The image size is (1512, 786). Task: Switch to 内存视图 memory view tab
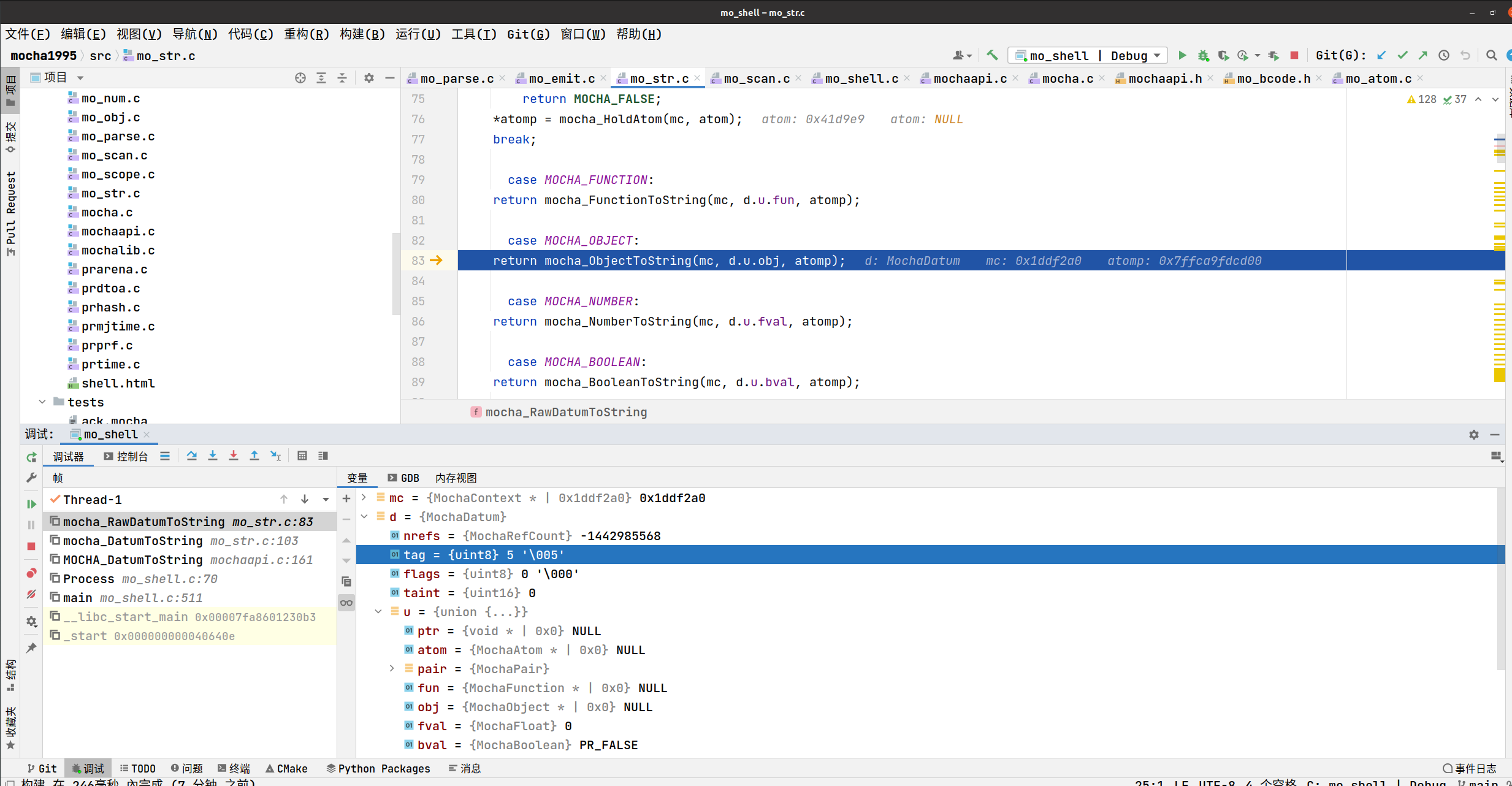(456, 478)
